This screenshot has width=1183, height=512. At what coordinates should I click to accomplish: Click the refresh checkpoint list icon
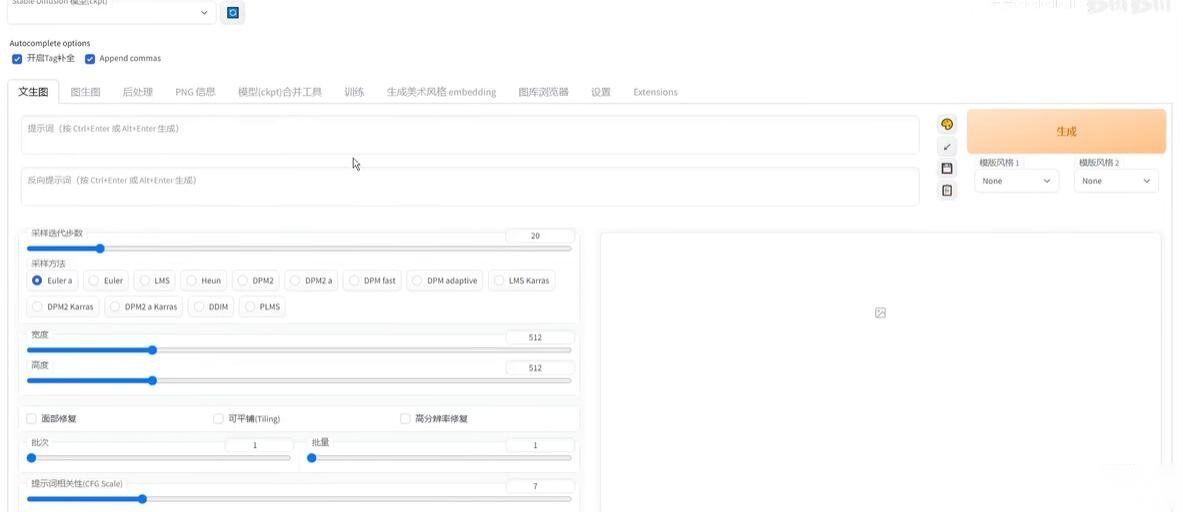coord(233,13)
